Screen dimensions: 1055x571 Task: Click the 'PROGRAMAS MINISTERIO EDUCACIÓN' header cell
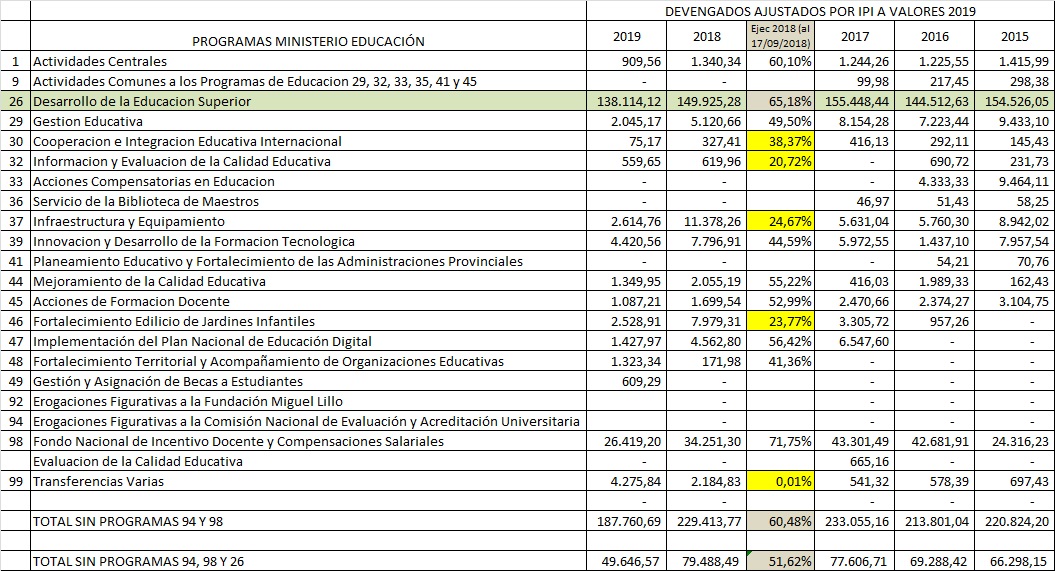[x=308, y=41]
